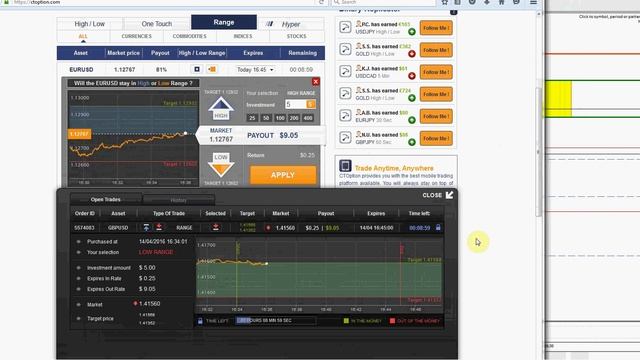Click the GBPUSD asset in open trades row
640x360 pixels.
pyautogui.click(x=118, y=228)
